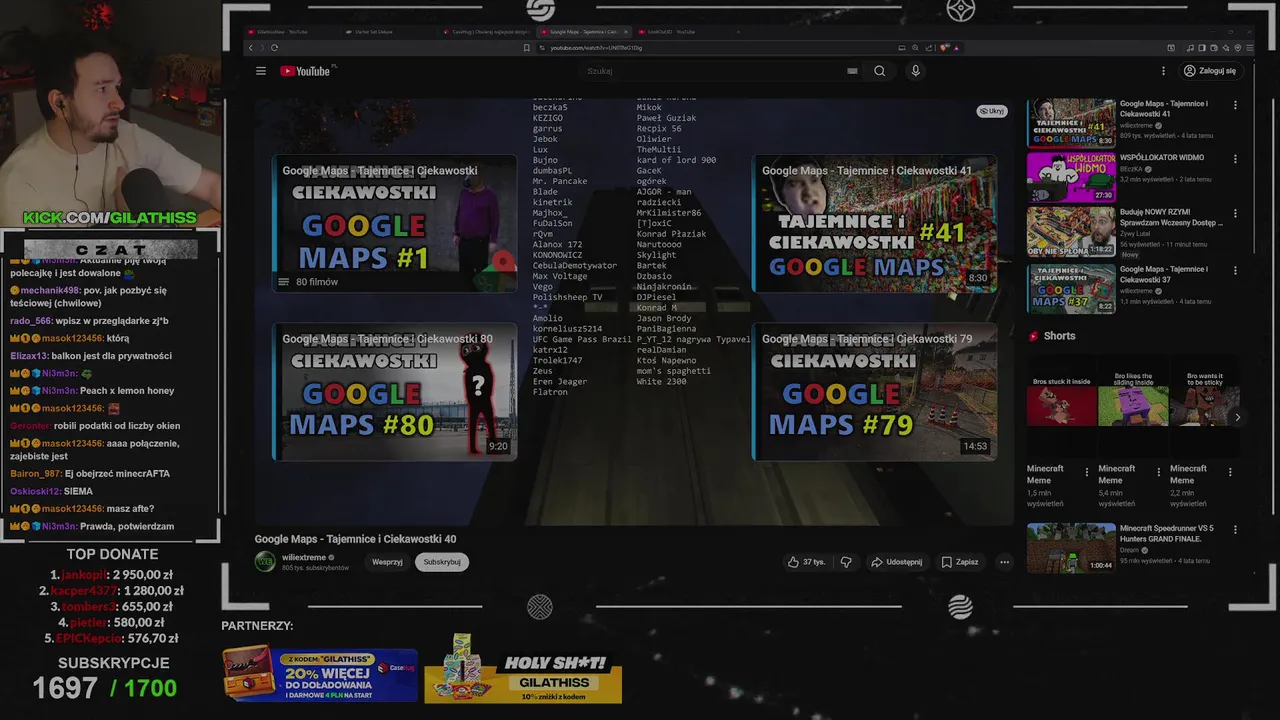Click the subscription counter 1697 / 1700
Viewport: 1280px width, 720px height.
[x=105, y=688]
